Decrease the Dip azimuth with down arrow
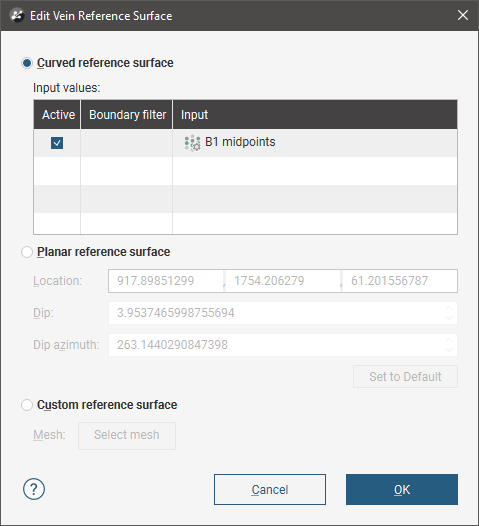 click(449, 349)
